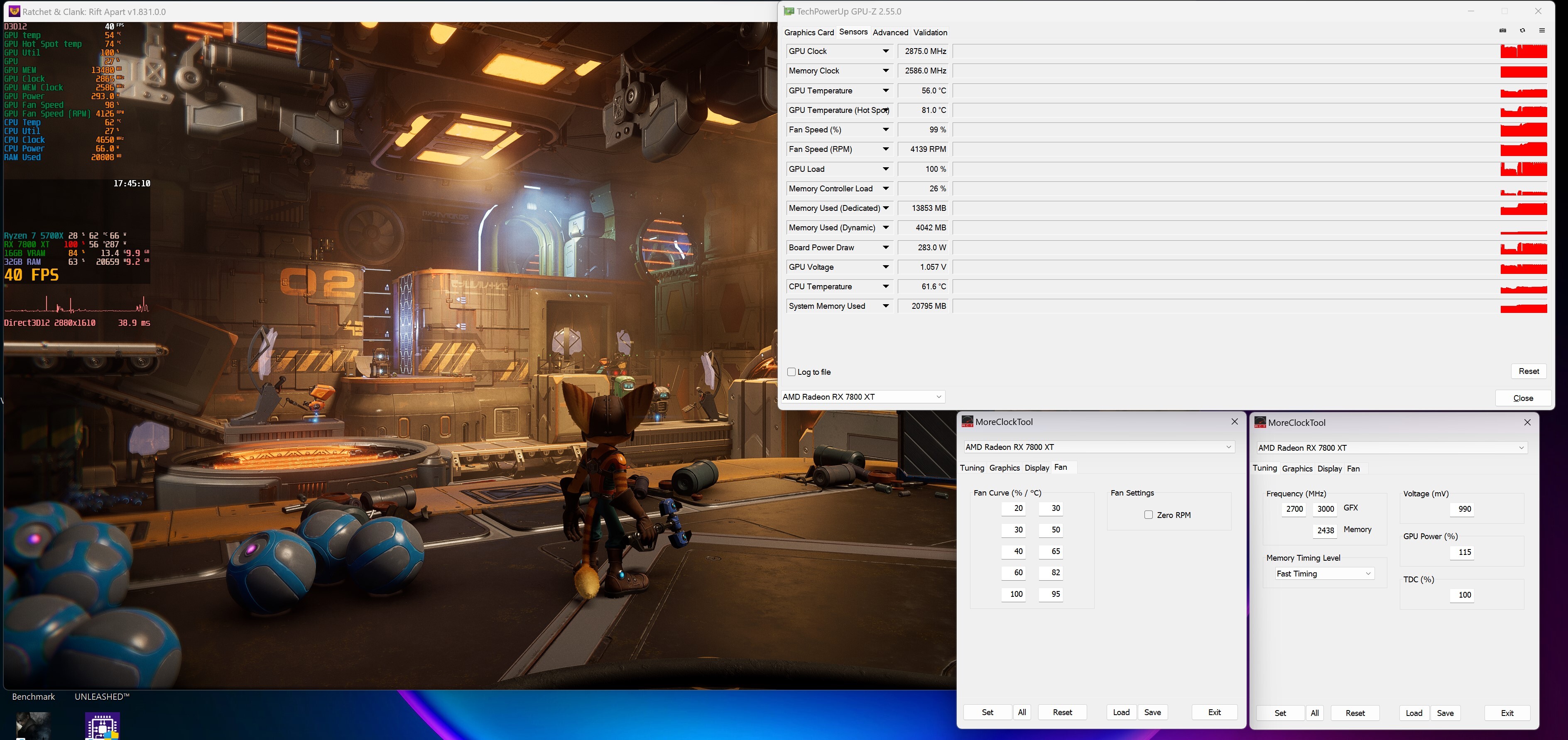Open the GPU Clock sensor dropdown arrow
The height and width of the screenshot is (740, 1568).
(886, 51)
